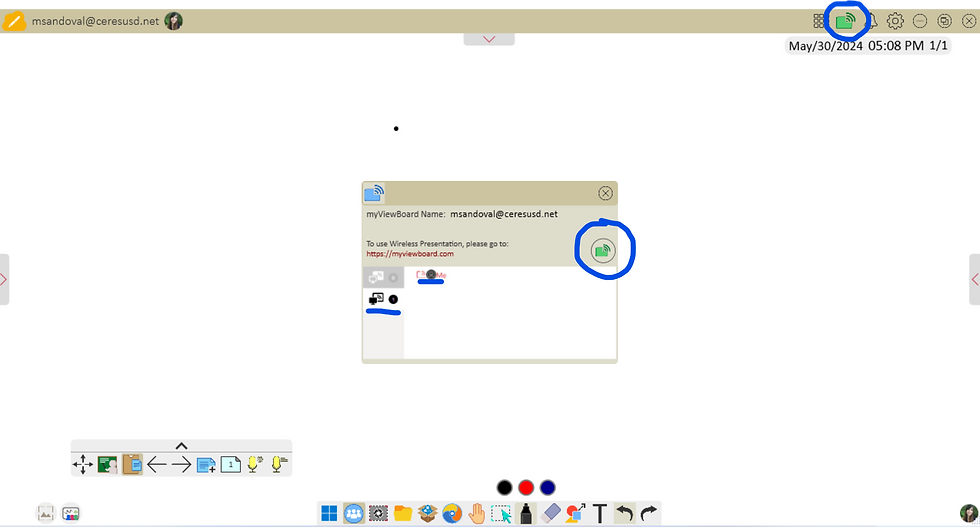Go to previous page with left arrow
This screenshot has width=980, height=527.
(x=156, y=464)
